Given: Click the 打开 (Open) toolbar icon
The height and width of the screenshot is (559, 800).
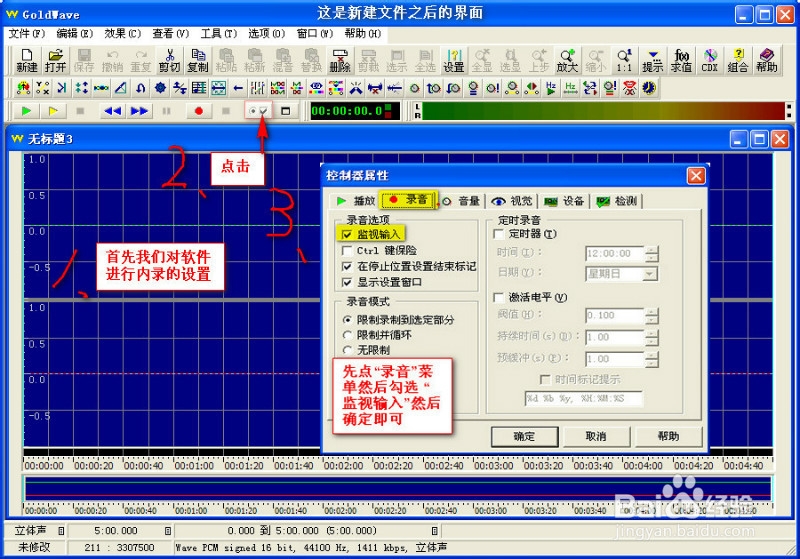Looking at the screenshot, I should tap(55, 60).
